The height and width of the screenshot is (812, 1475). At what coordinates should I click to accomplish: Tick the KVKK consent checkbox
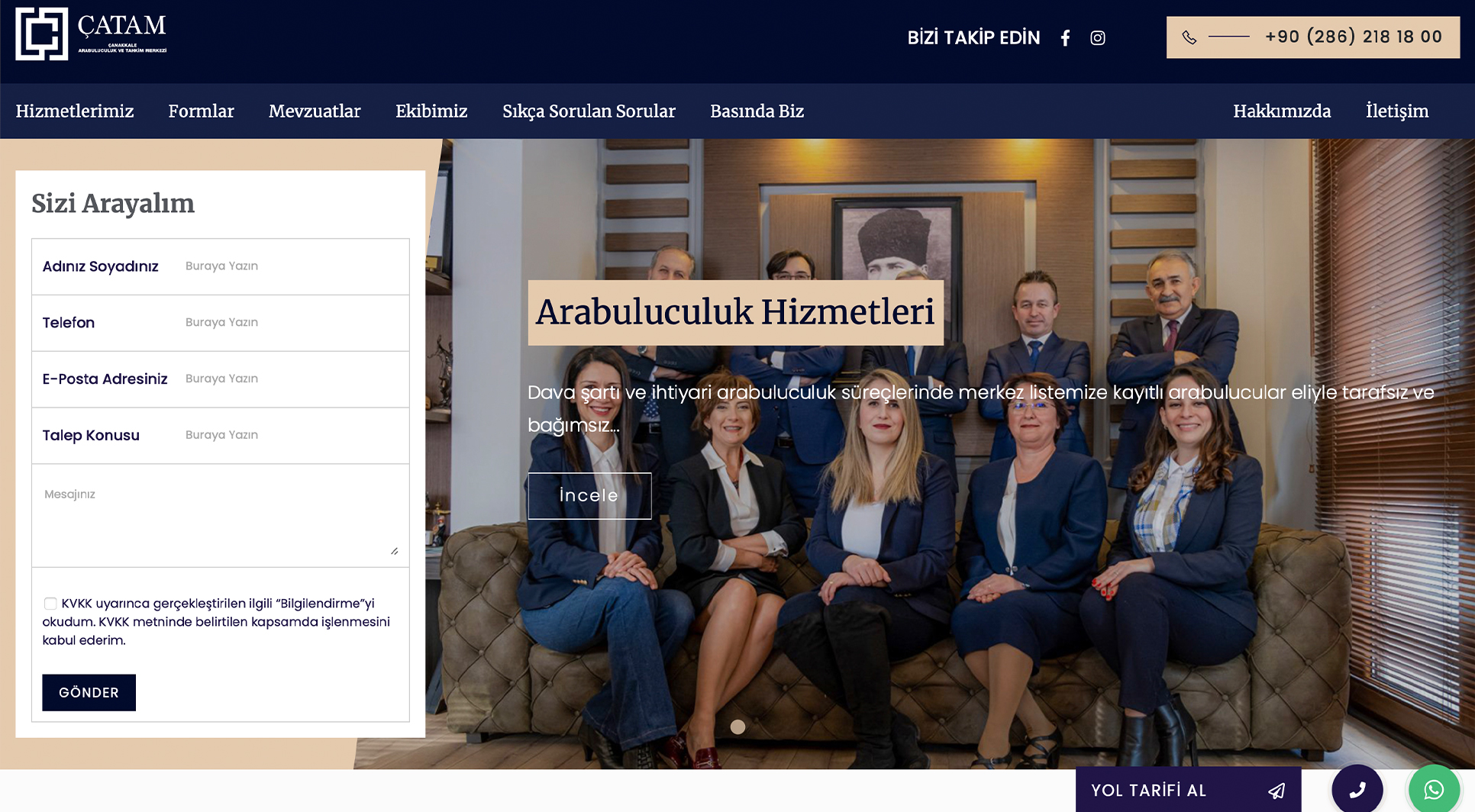pos(50,604)
